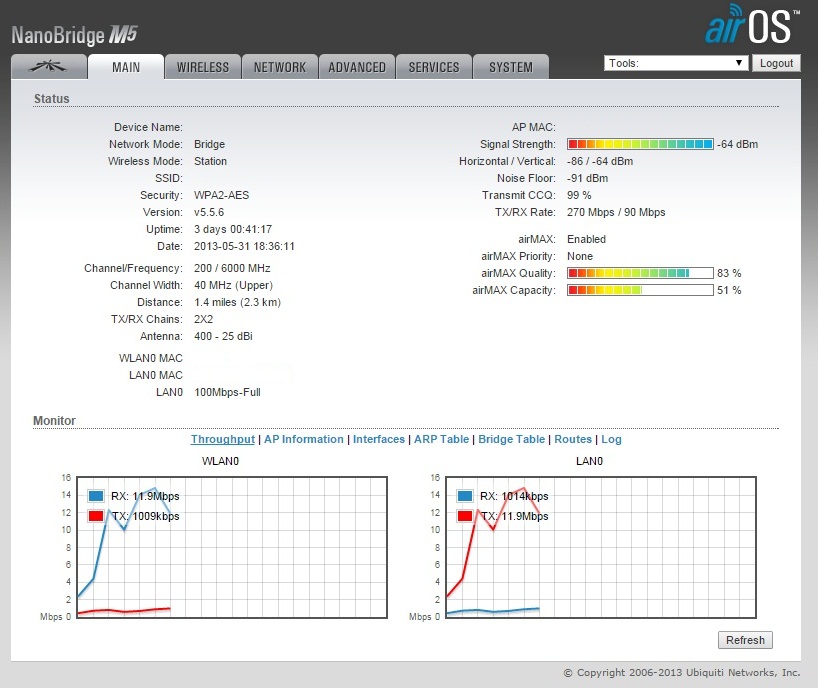This screenshot has height=688, width=818.
Task: Open the Log link
Action: pyautogui.click(x=611, y=439)
